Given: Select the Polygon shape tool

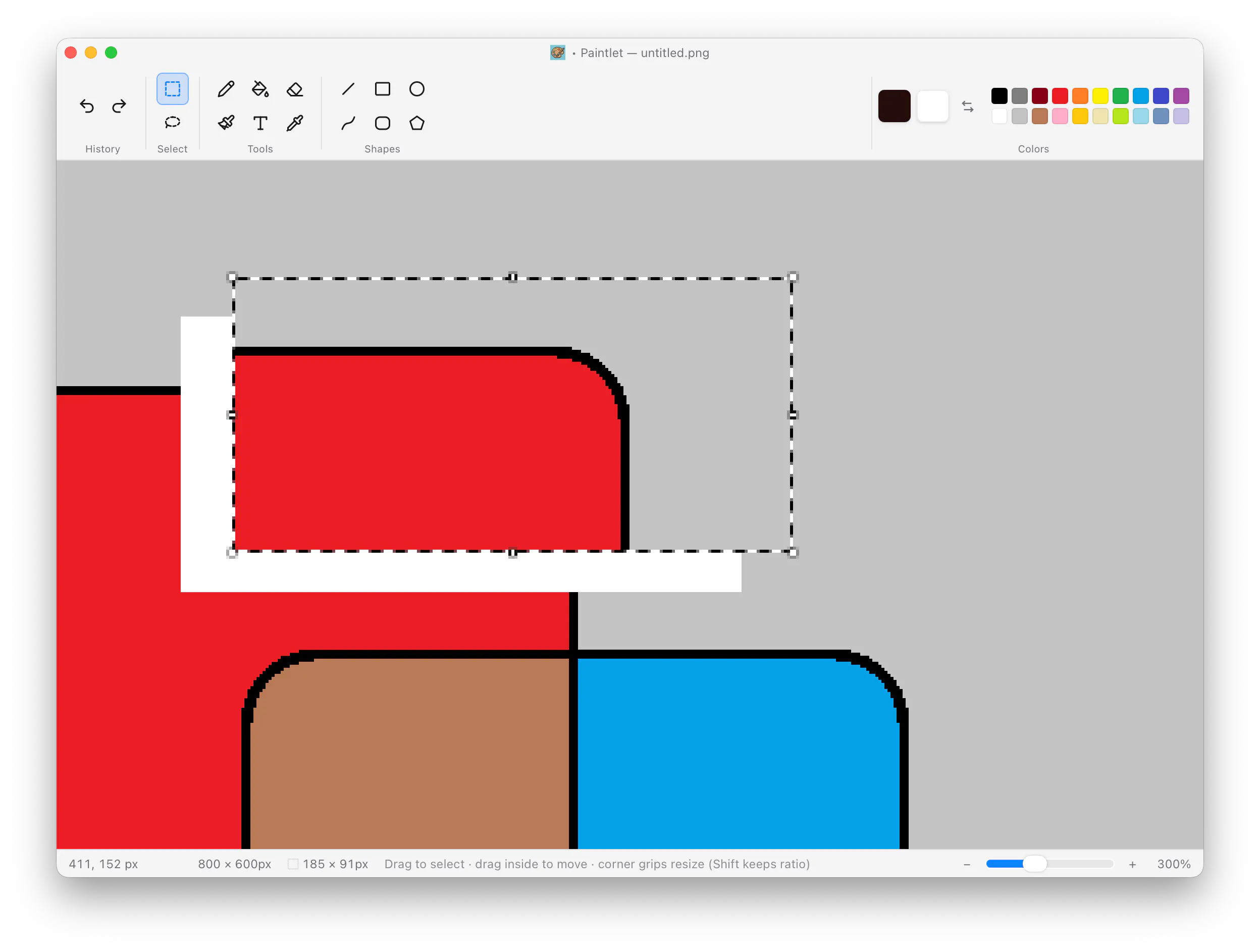Looking at the screenshot, I should (x=417, y=123).
